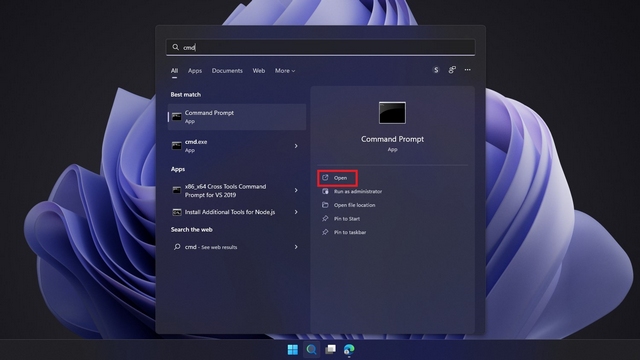Click the magnifier icon in search box
The width and height of the screenshot is (640, 360).
[176, 47]
